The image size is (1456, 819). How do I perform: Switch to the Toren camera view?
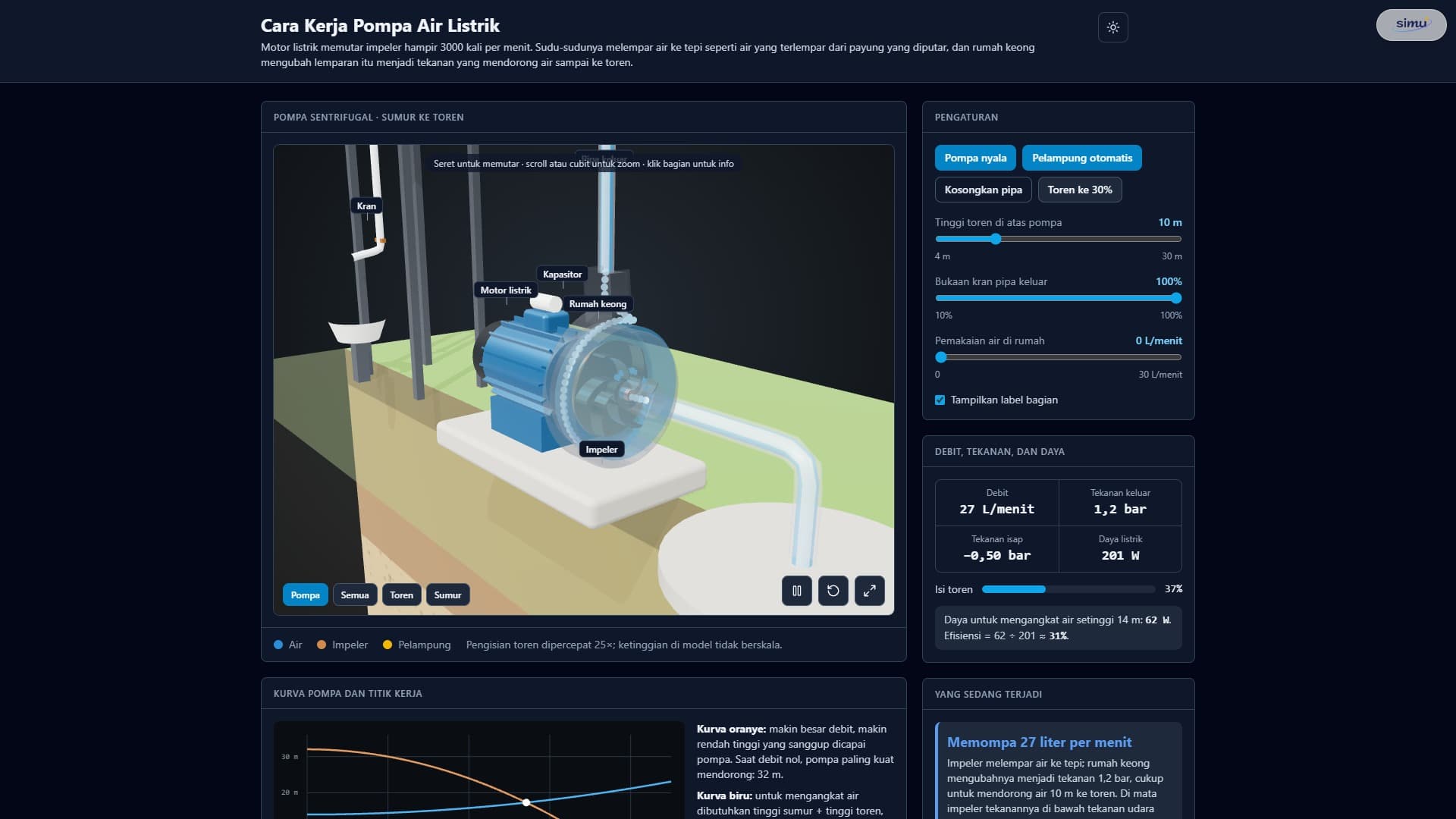click(x=401, y=595)
